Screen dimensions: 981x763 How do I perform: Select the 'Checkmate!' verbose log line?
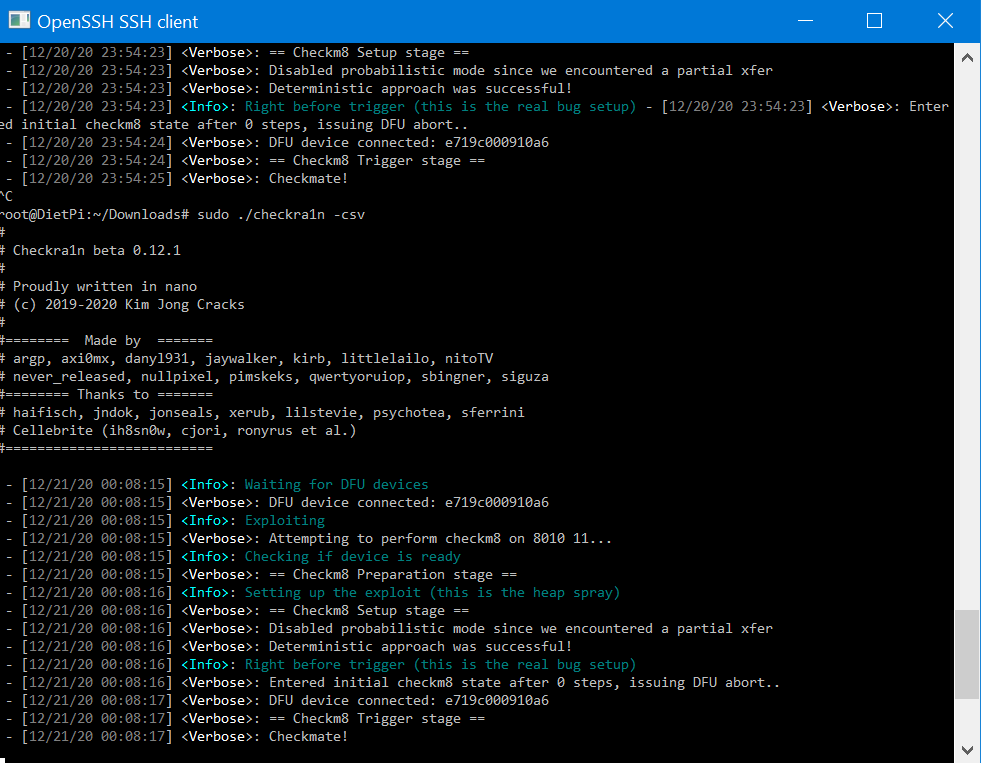(x=307, y=736)
